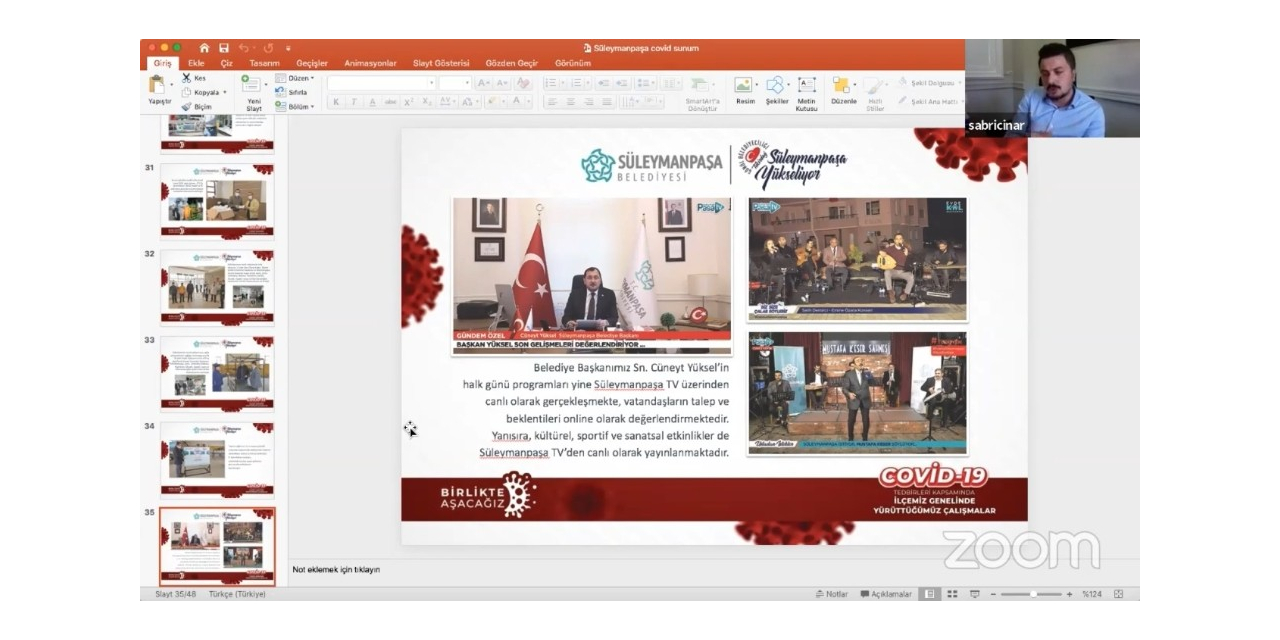The height and width of the screenshot is (640, 1280).
Task: Insert a Metin Kutusu text box
Action: tap(806, 86)
